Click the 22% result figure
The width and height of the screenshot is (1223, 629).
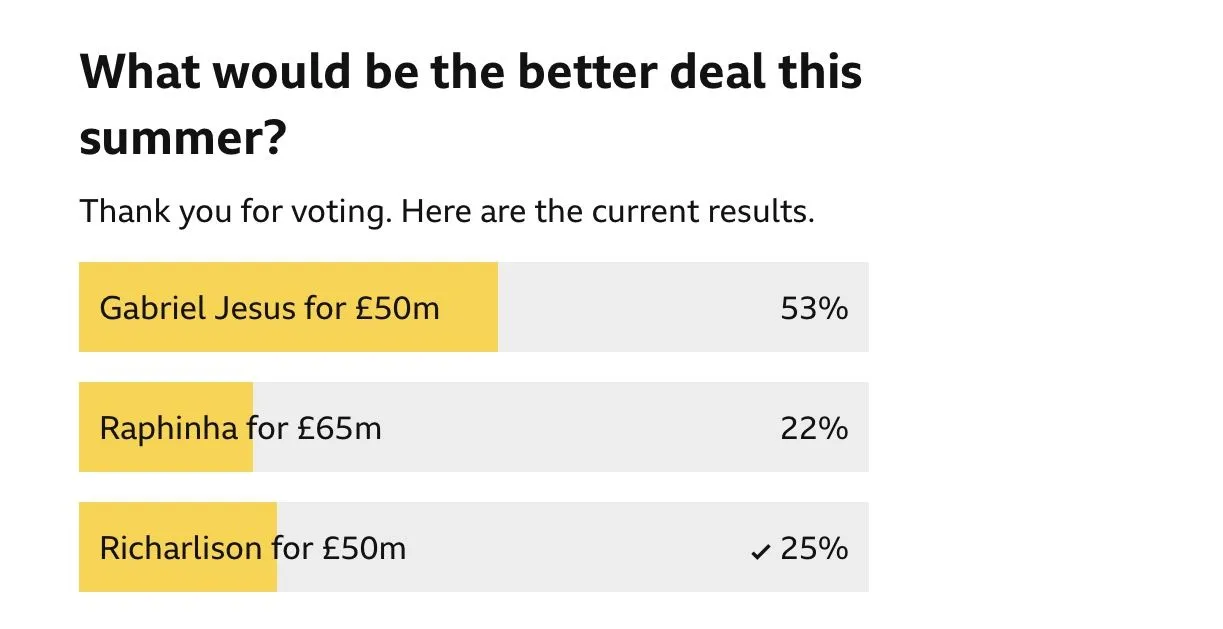tap(814, 429)
